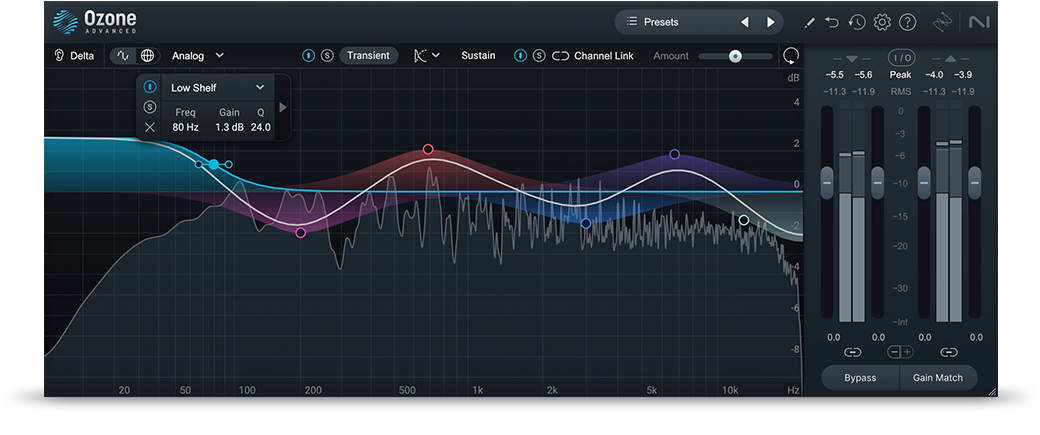Click the RMS meter label

901,92
